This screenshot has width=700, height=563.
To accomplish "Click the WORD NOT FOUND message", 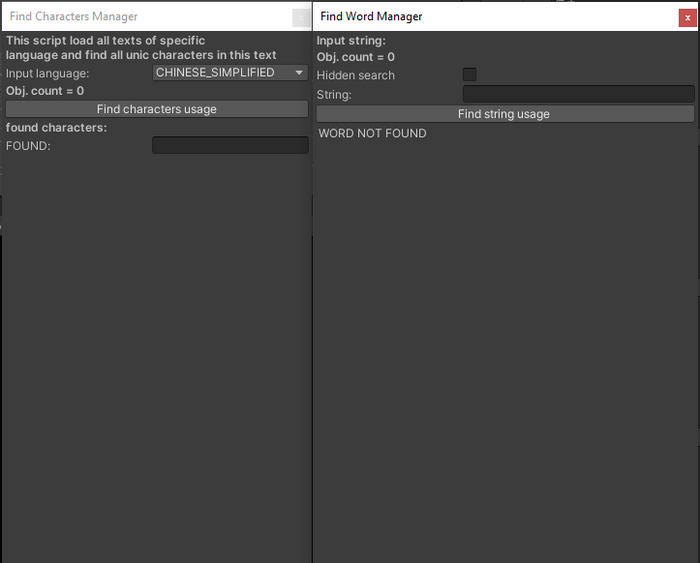I will click(372, 133).
